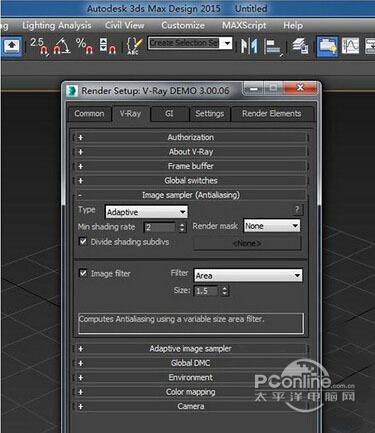Expand the Global switches rollout
The height and width of the screenshot is (433, 375).
click(x=190, y=181)
